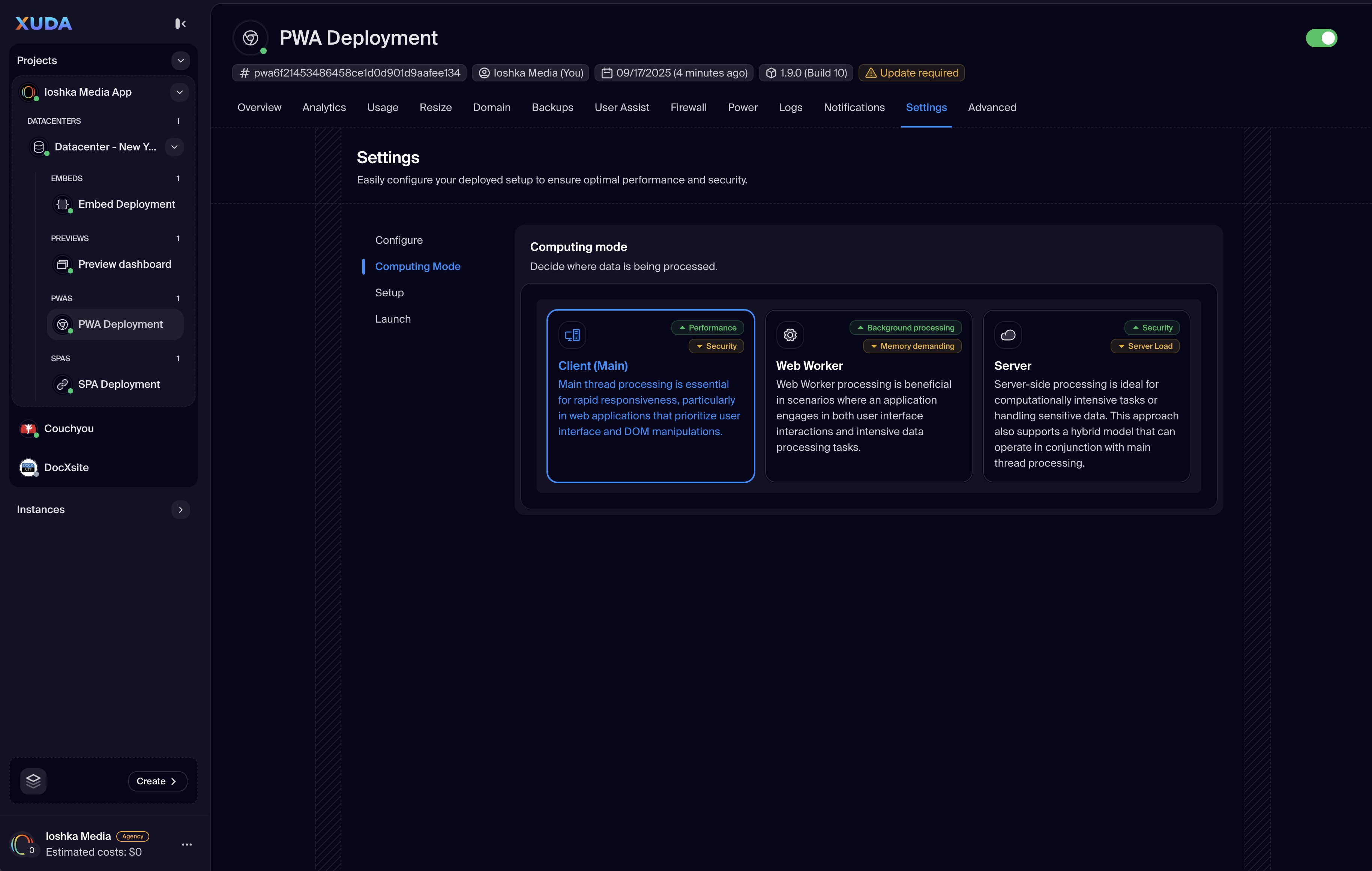Click the Create button
Screen dimensions: 1372x871
coord(157,781)
